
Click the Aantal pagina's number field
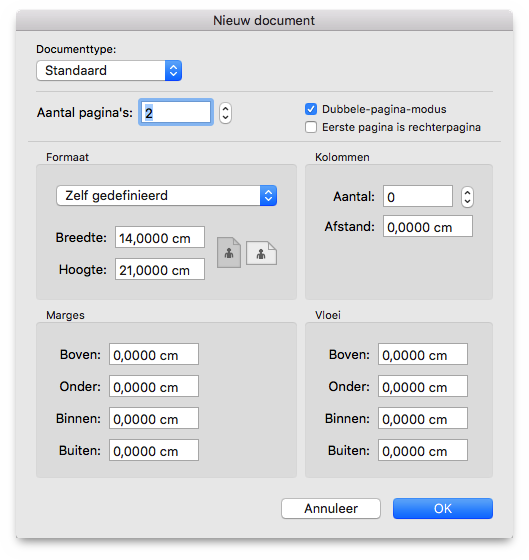pos(176,112)
